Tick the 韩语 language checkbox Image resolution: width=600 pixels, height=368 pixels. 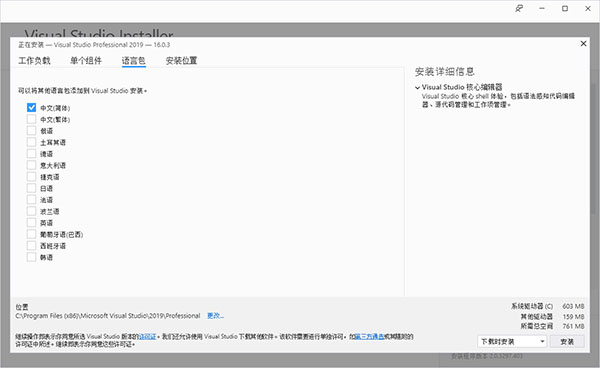click(x=31, y=257)
